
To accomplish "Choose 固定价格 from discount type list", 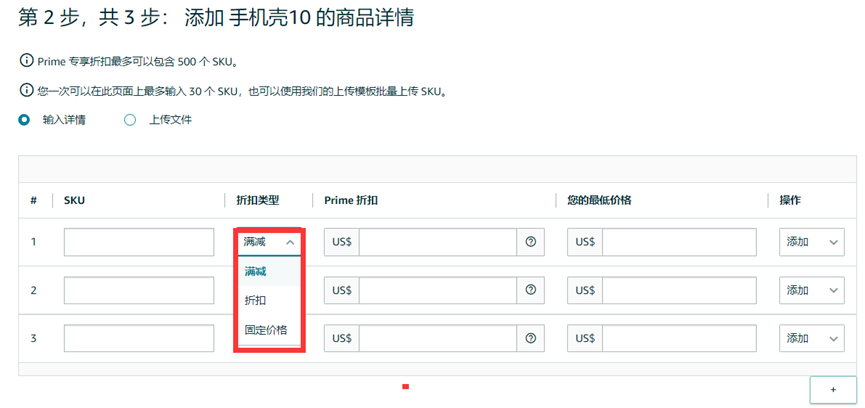I will (266, 329).
